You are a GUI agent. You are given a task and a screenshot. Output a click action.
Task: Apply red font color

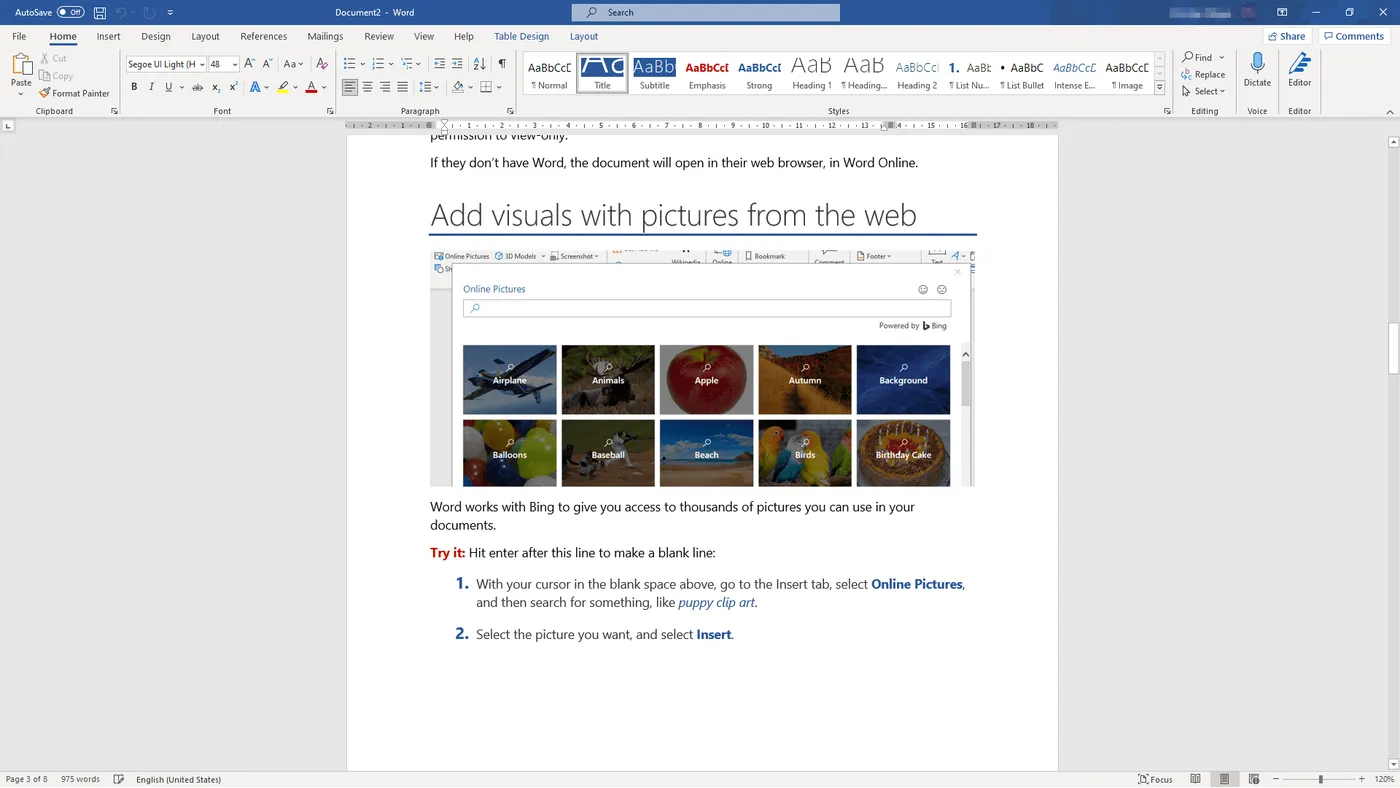pos(311,87)
